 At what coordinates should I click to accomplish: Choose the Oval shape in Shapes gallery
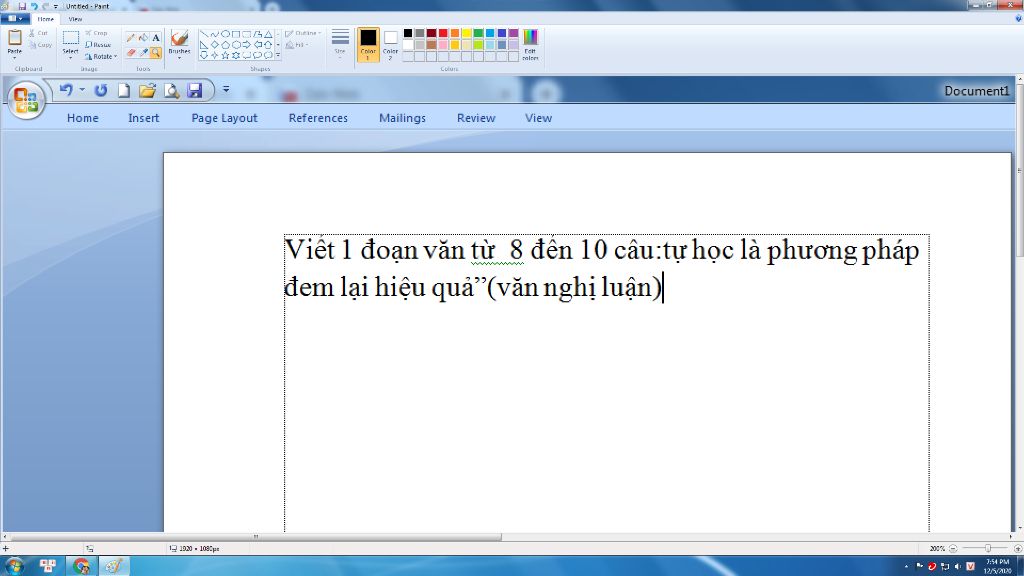225,34
